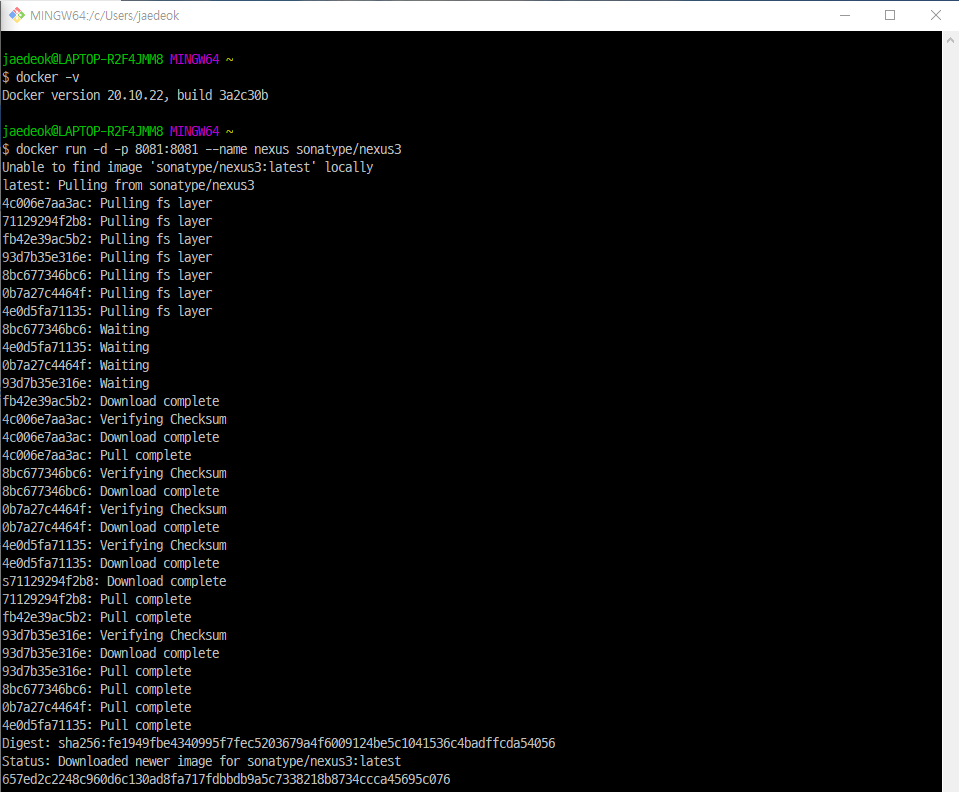Screen dimensions: 959x792
Task: Maximize the MINGW64 terminal window
Action: click(890, 15)
